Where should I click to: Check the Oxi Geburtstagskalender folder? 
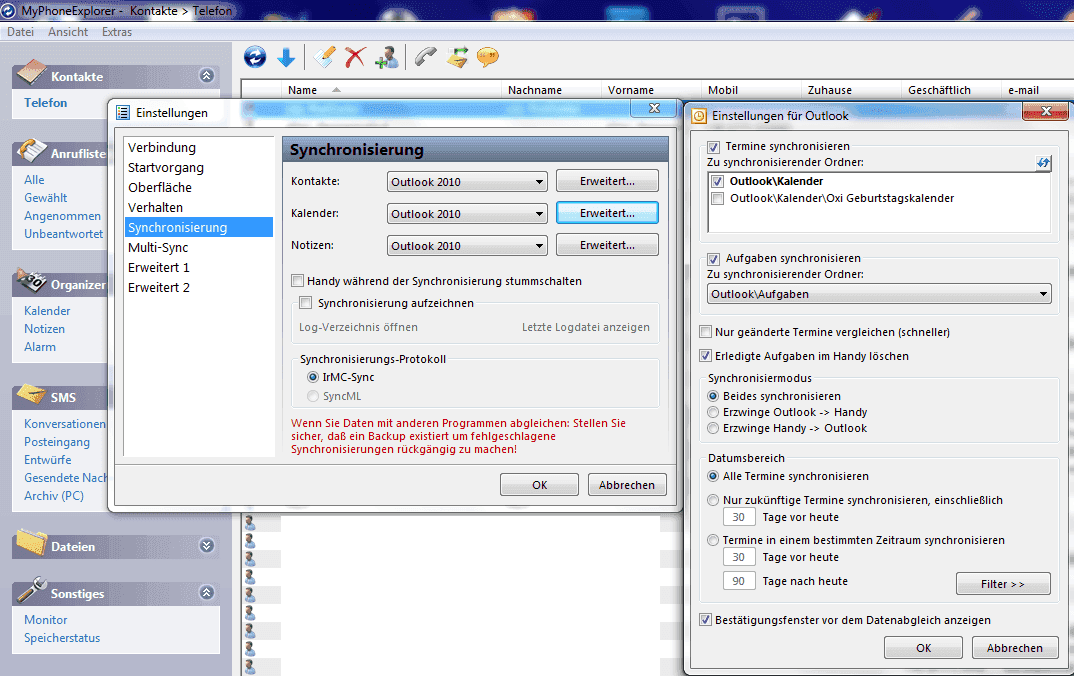[x=717, y=199]
